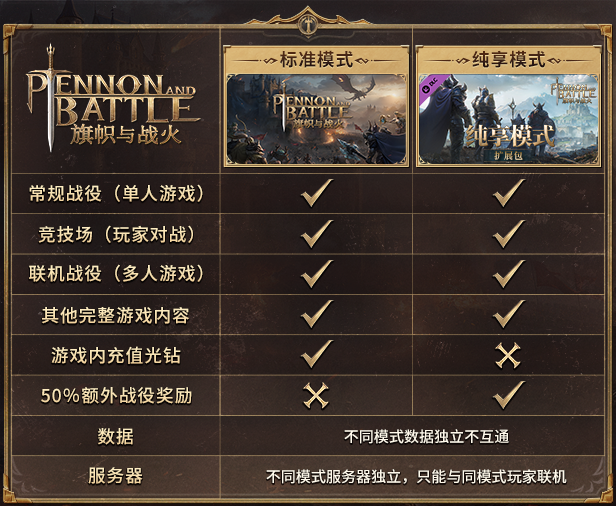
Task: Click the Pennon and Battle sword logo
Action: tap(113, 97)
